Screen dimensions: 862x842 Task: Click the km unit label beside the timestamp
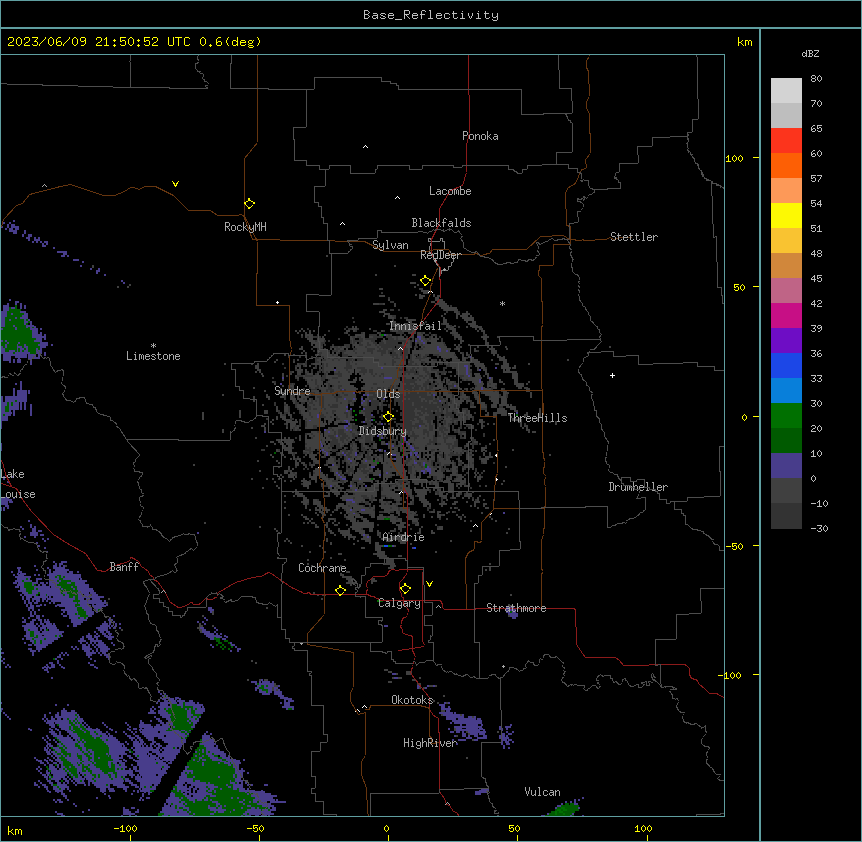[745, 42]
